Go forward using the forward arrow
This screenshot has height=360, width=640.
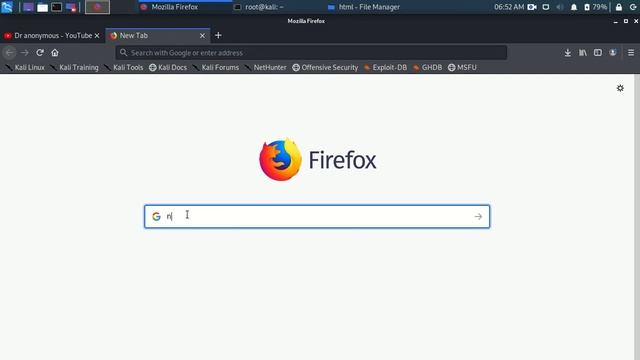click(24, 53)
